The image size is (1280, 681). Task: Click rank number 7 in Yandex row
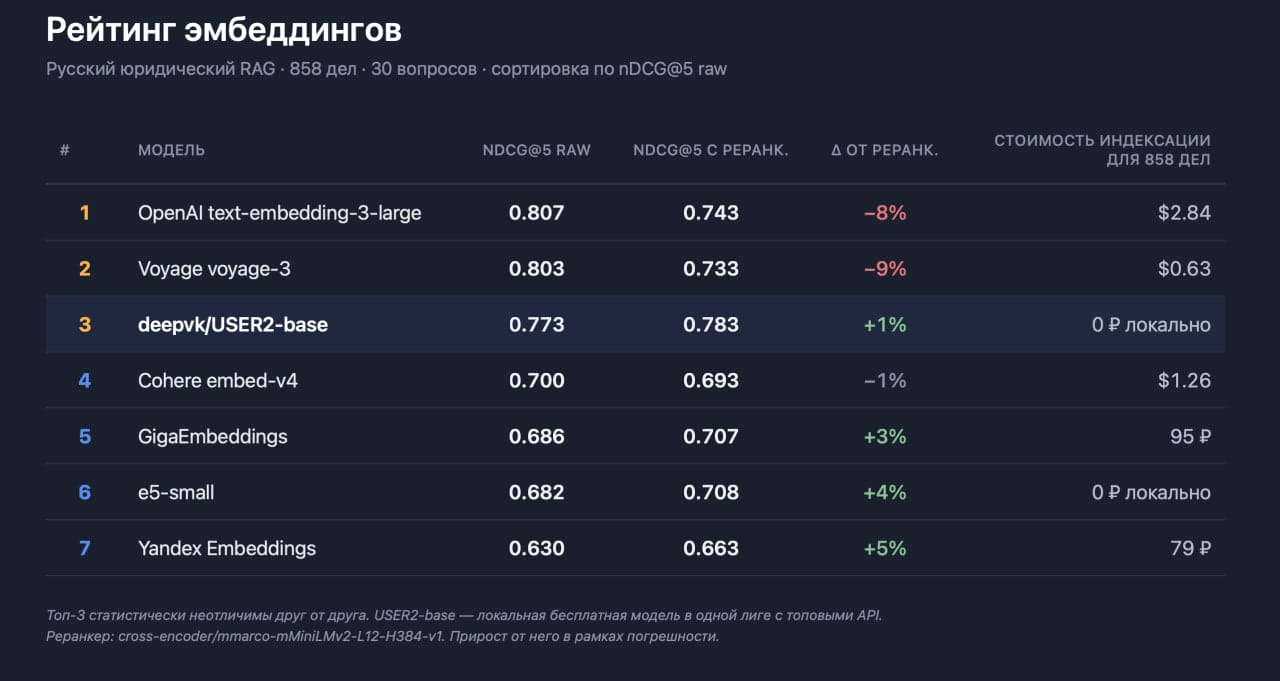tap(85, 549)
